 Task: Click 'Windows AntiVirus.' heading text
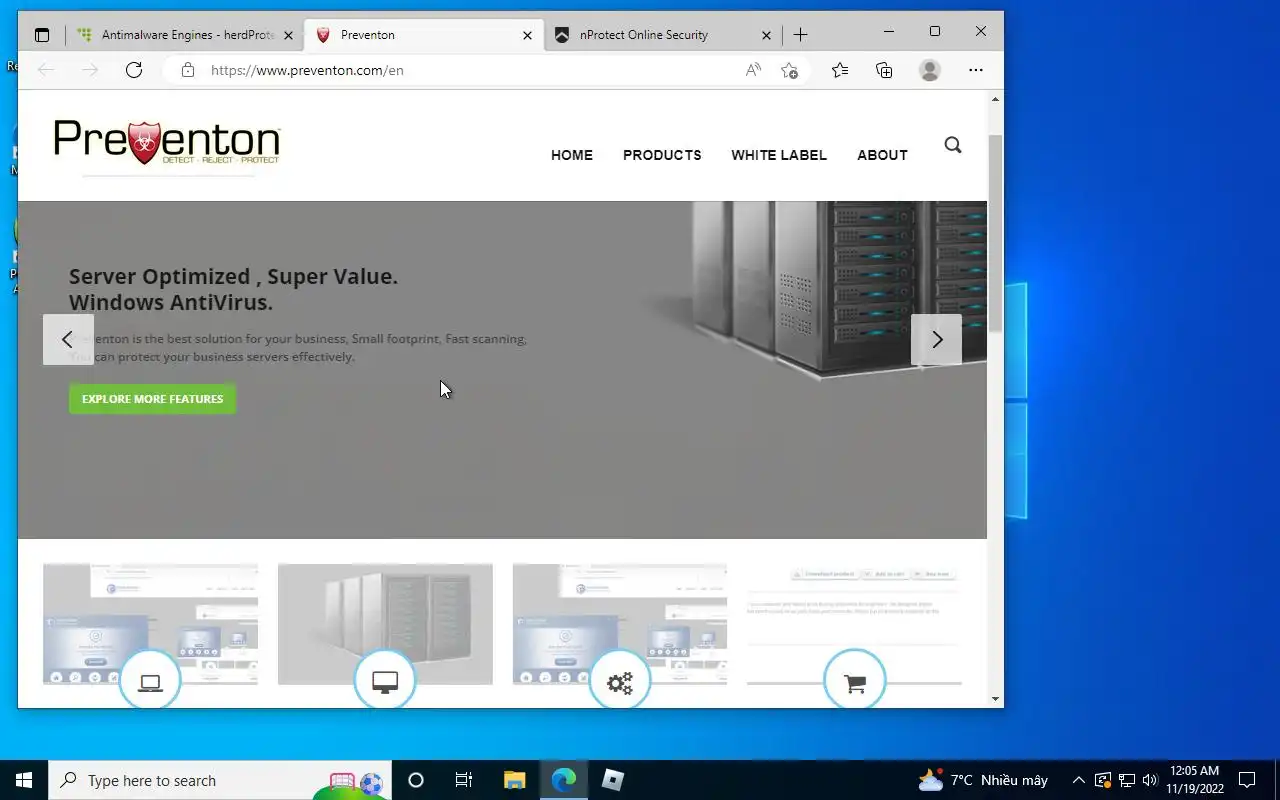point(171,302)
